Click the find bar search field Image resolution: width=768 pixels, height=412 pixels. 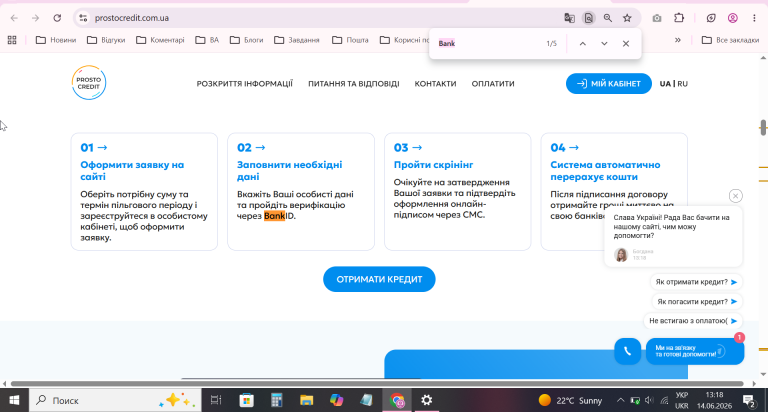(x=487, y=44)
